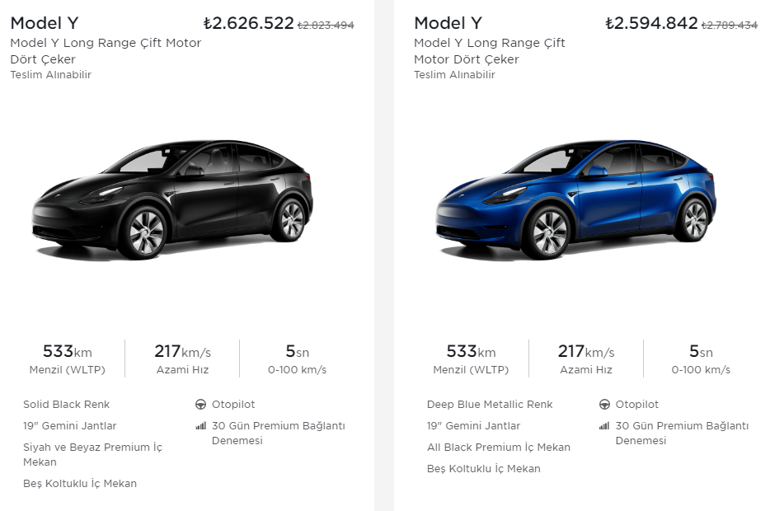Screen dimensions: 770x511
Task: Click 533 km Menzil stat on left card
Action: (x=67, y=359)
